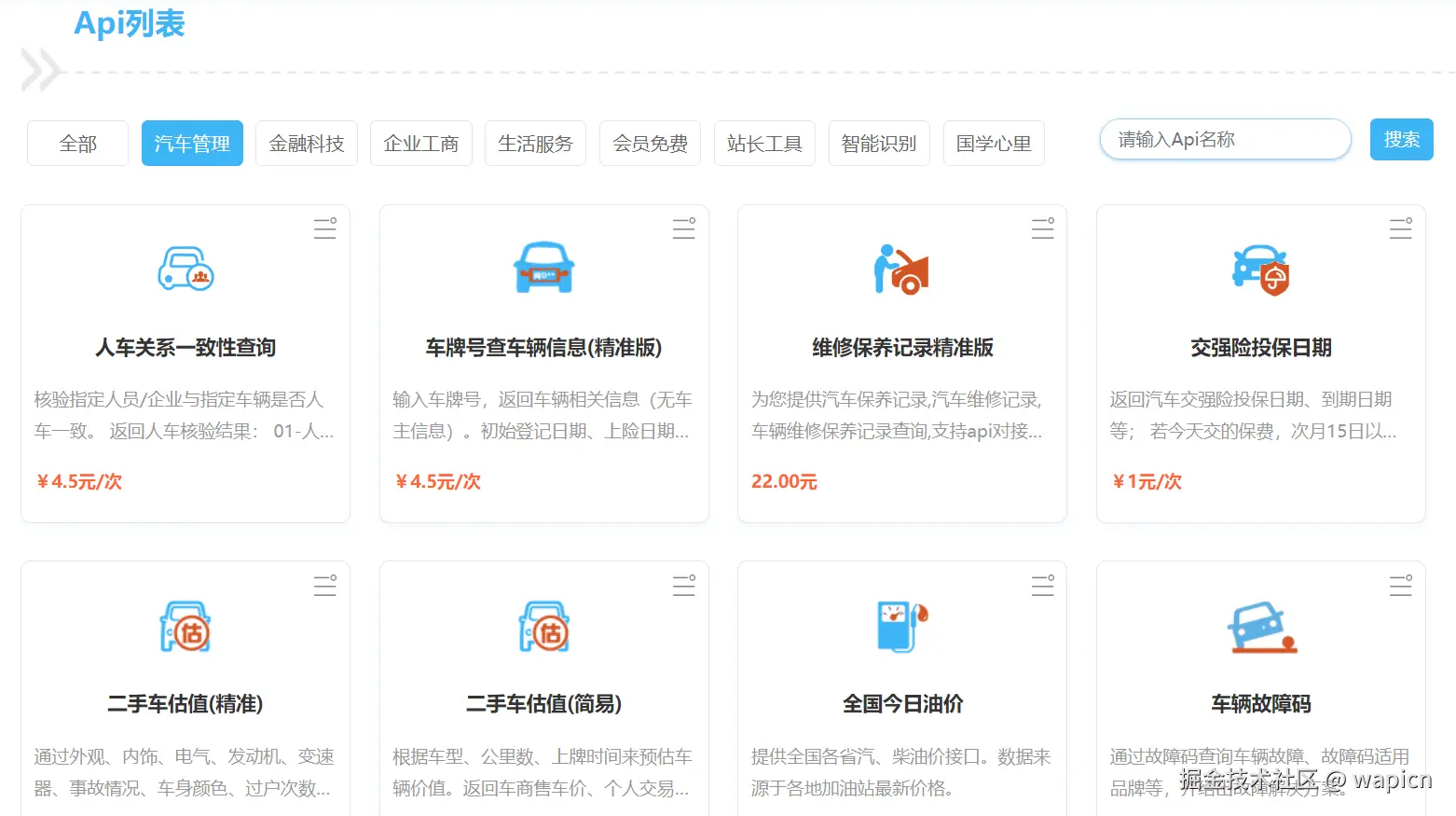Open the corner menu on 全国今日油价 card
1456x816 pixels.
[1042, 586]
